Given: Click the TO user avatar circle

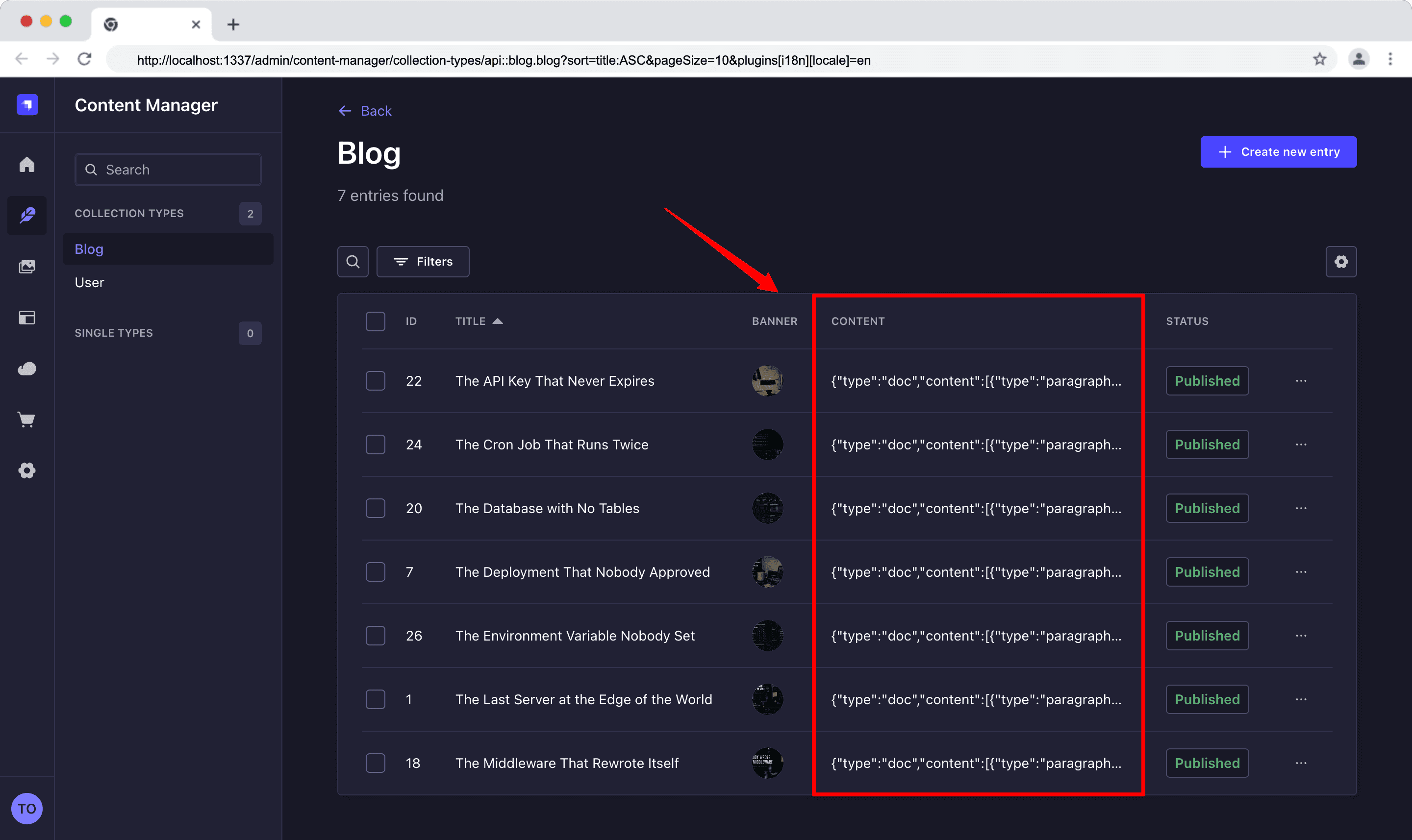Looking at the screenshot, I should click(x=26, y=808).
